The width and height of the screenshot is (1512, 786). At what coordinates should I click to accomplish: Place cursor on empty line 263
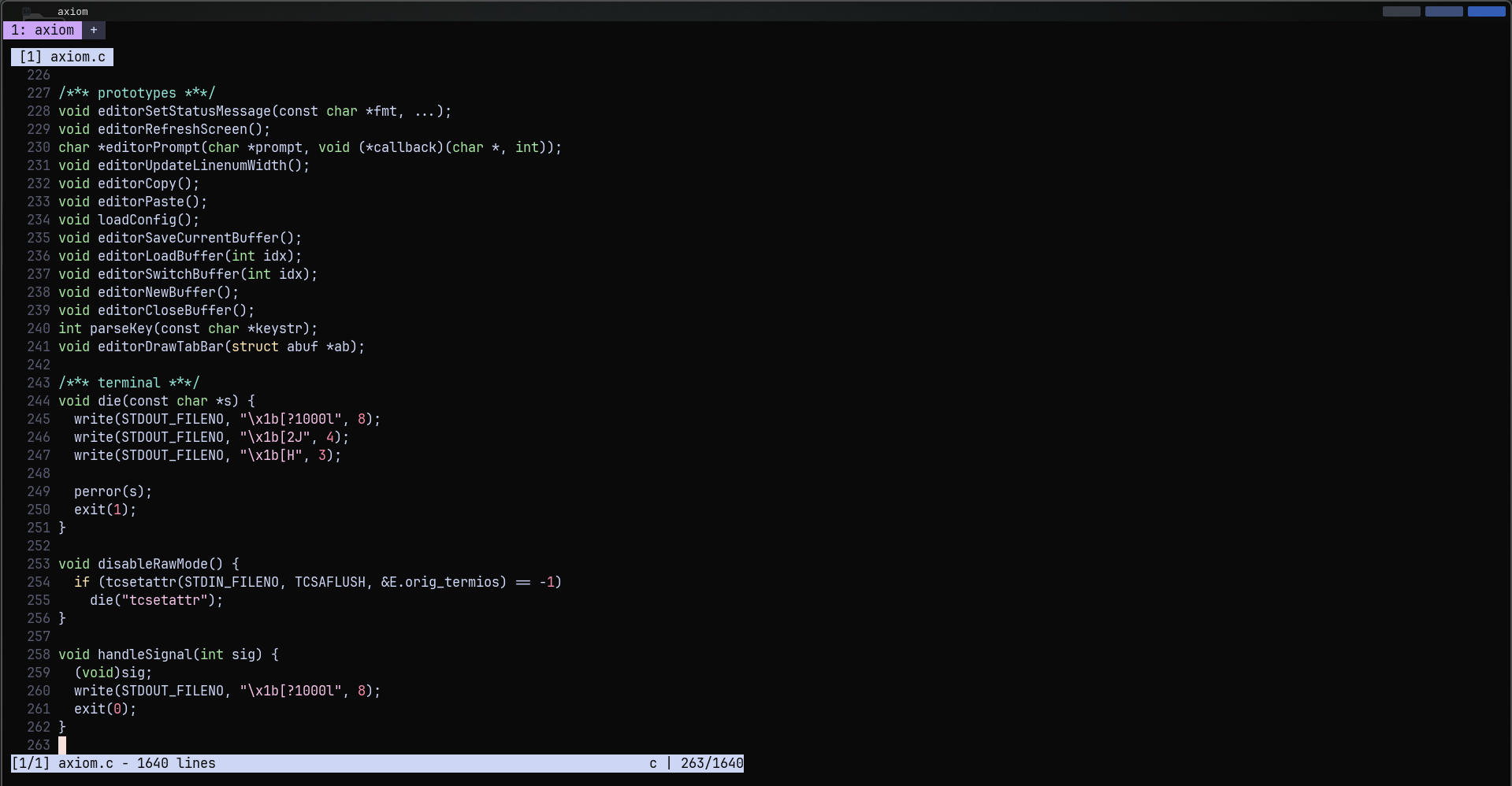[62, 745]
